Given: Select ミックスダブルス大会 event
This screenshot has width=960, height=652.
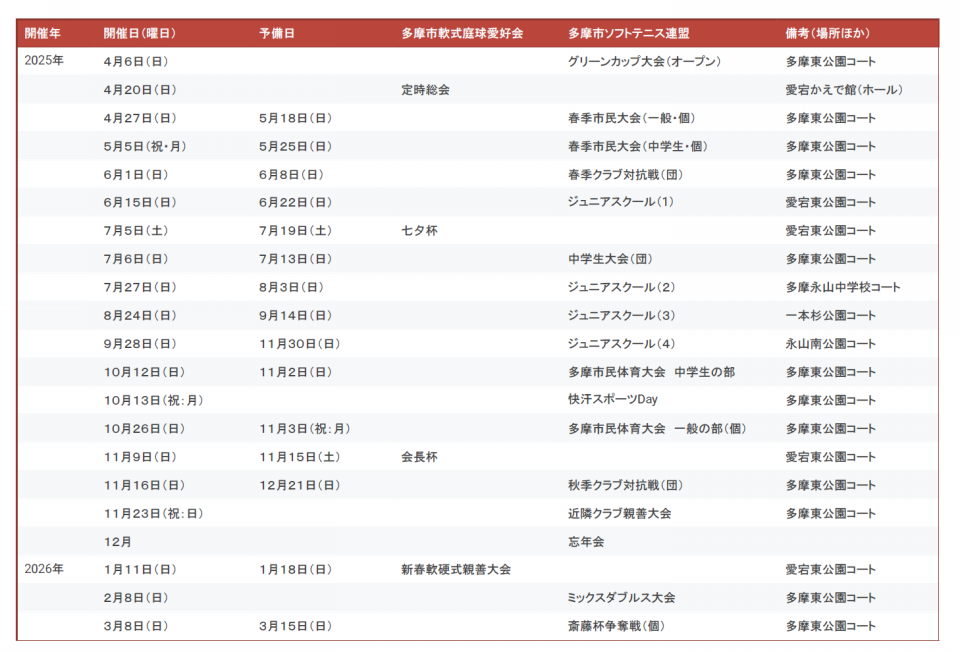Looking at the screenshot, I should 621,598.
